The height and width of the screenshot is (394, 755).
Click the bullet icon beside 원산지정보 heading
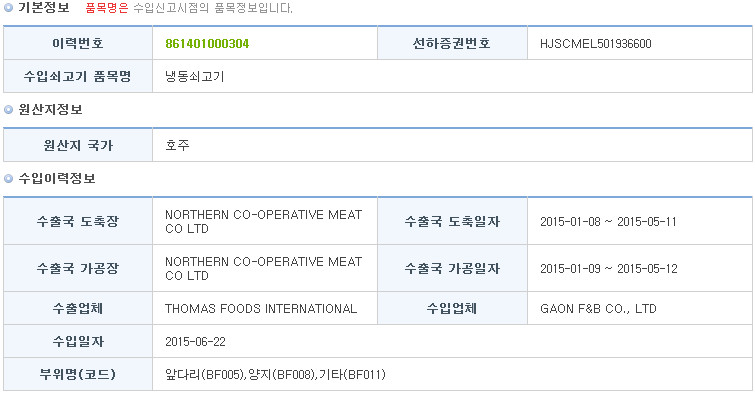point(8,110)
